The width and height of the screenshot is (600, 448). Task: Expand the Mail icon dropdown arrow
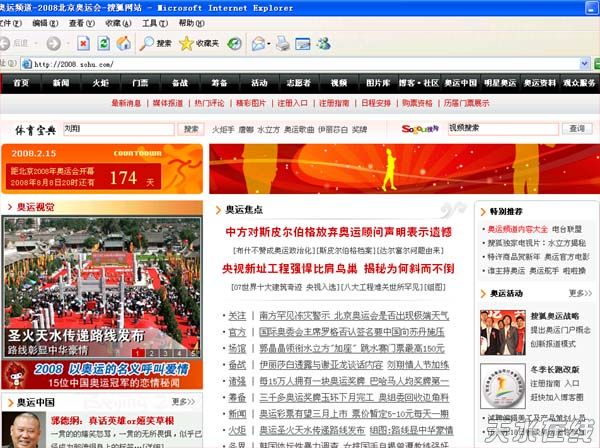(x=270, y=43)
